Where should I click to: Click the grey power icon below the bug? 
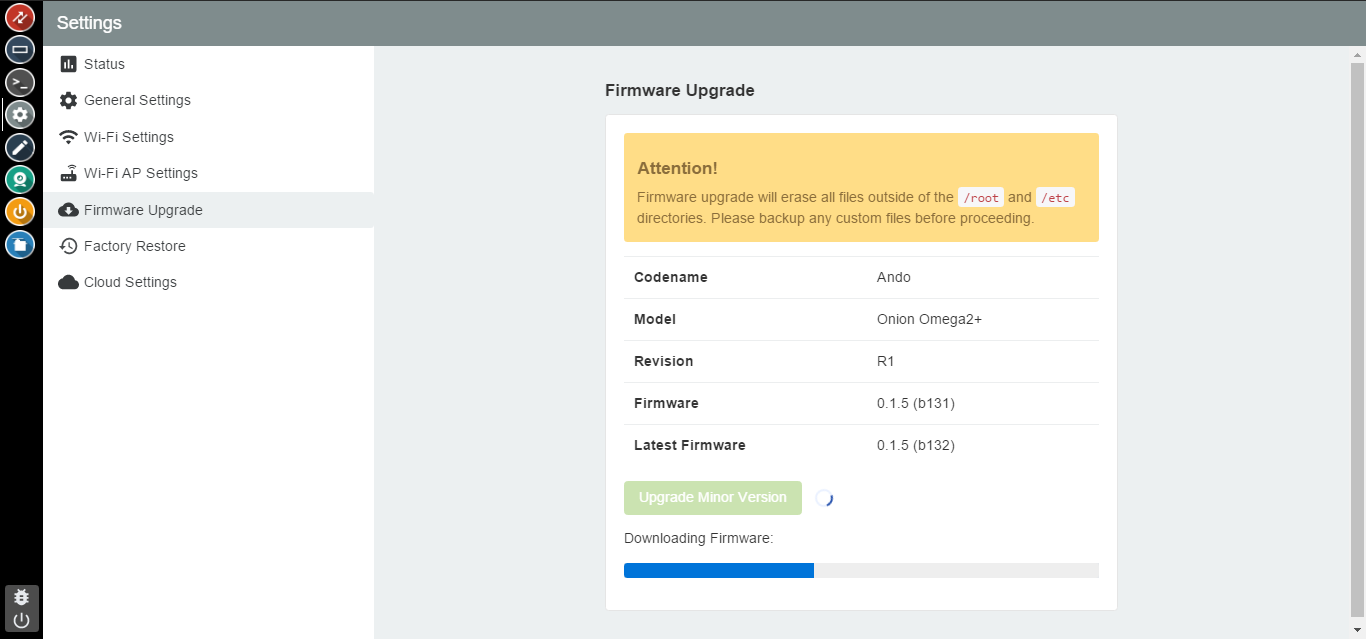21,620
